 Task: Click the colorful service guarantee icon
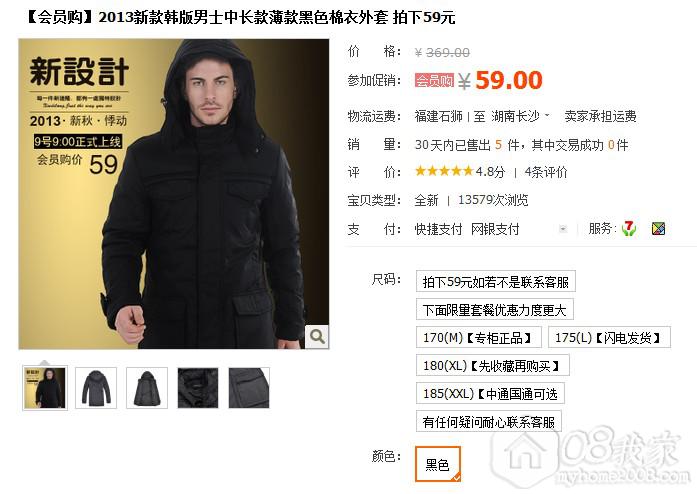click(658, 229)
